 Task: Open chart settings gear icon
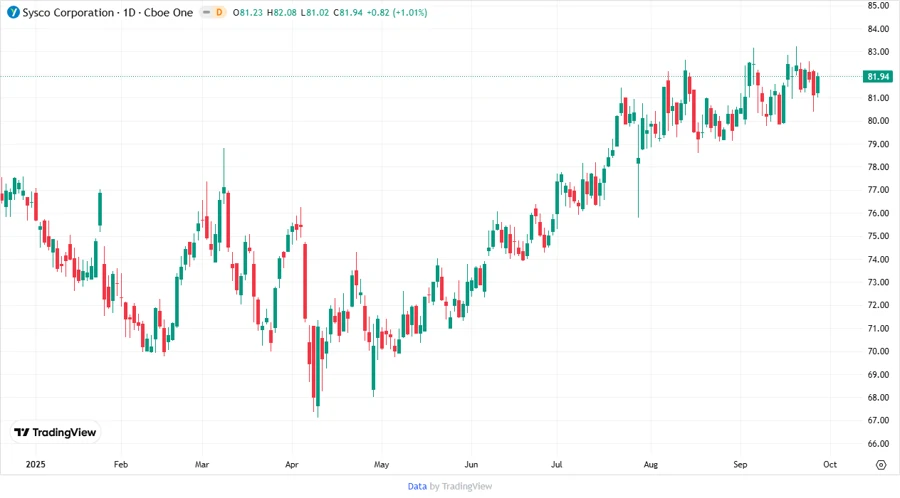[881, 465]
